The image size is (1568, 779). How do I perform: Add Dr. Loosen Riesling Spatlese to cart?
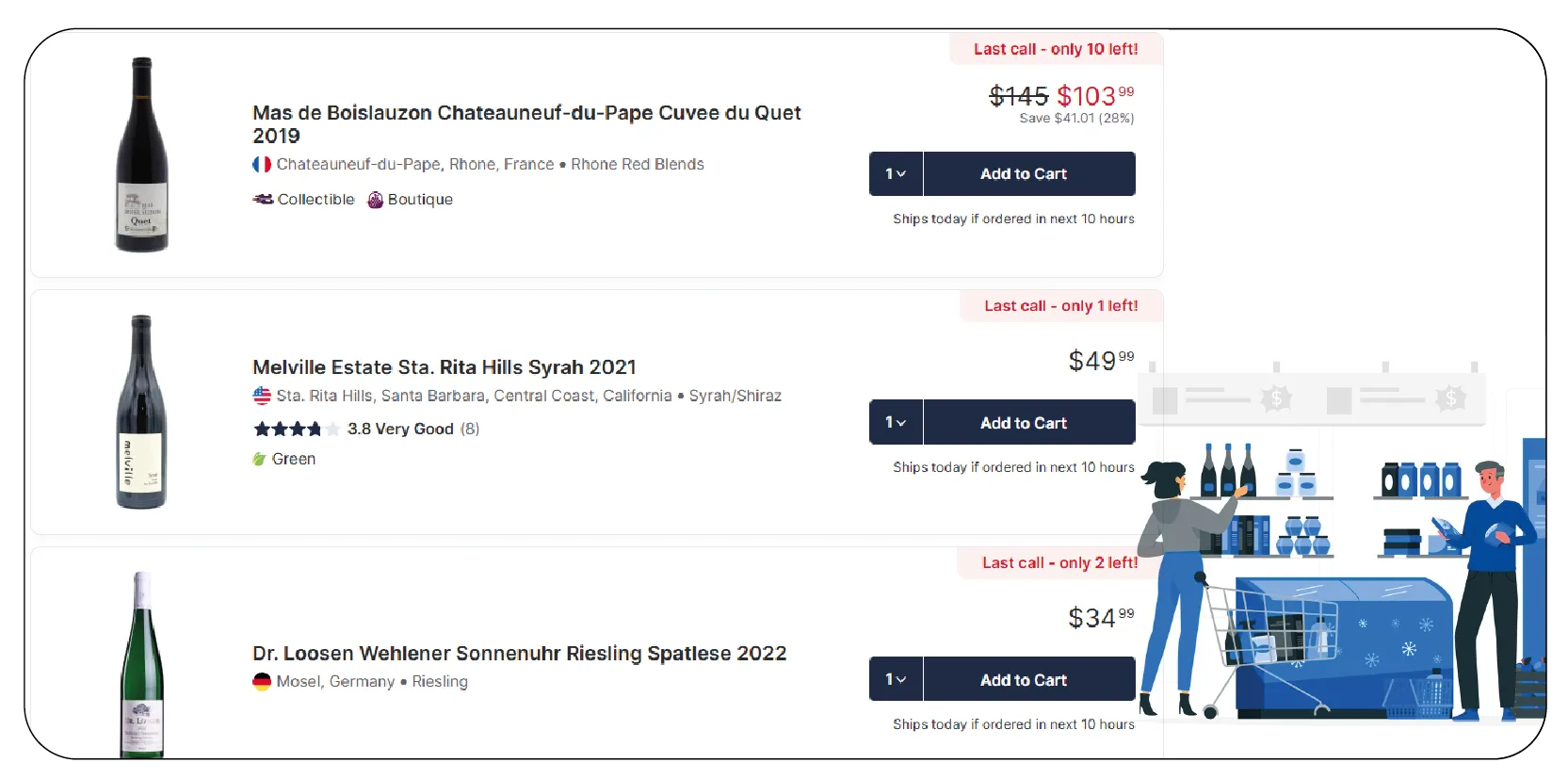(1023, 679)
